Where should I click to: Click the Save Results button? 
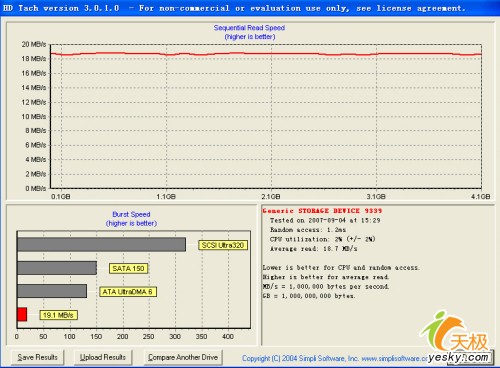pyautogui.click(x=37, y=357)
